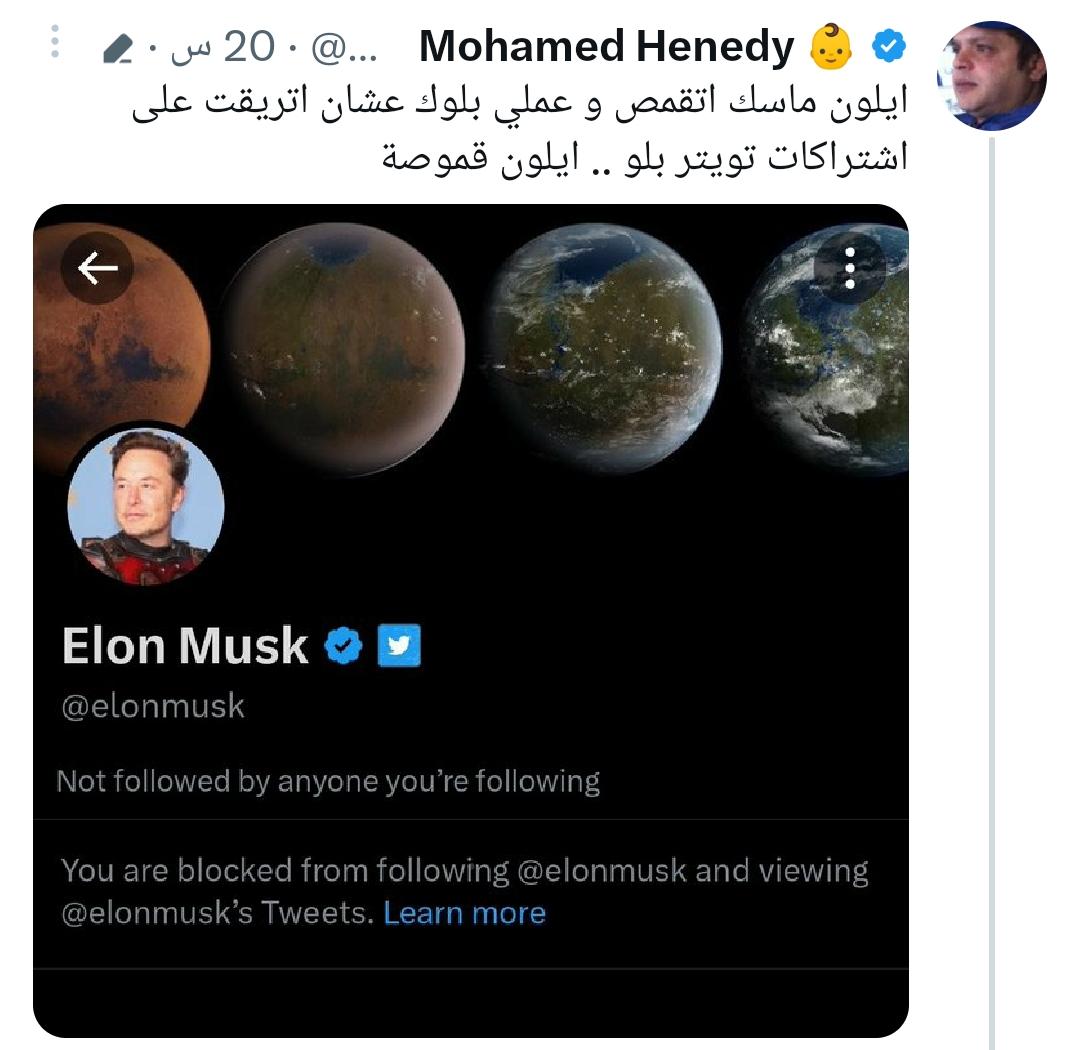The image size is (1080, 1050).
Task: Click the Arabic tweet text
Action: tap(520, 130)
